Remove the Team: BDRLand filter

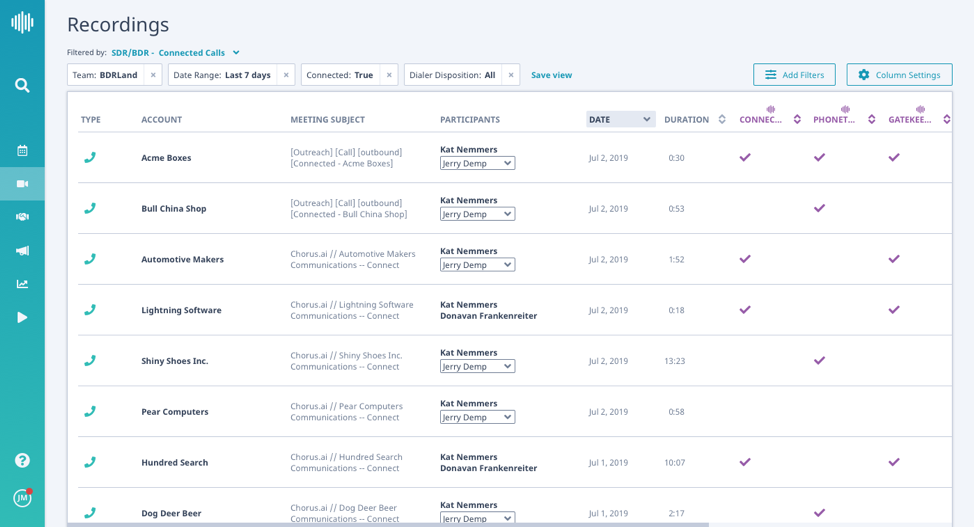point(153,75)
